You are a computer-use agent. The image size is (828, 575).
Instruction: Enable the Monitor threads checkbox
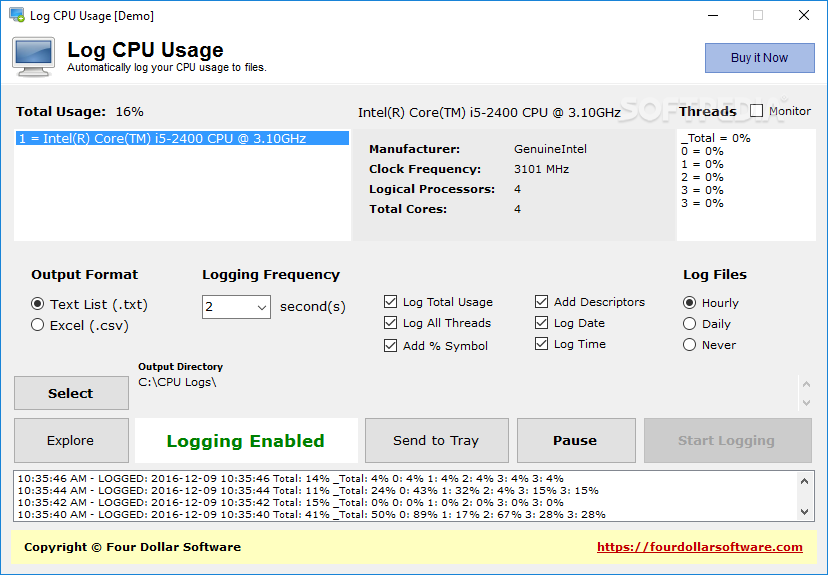point(756,111)
